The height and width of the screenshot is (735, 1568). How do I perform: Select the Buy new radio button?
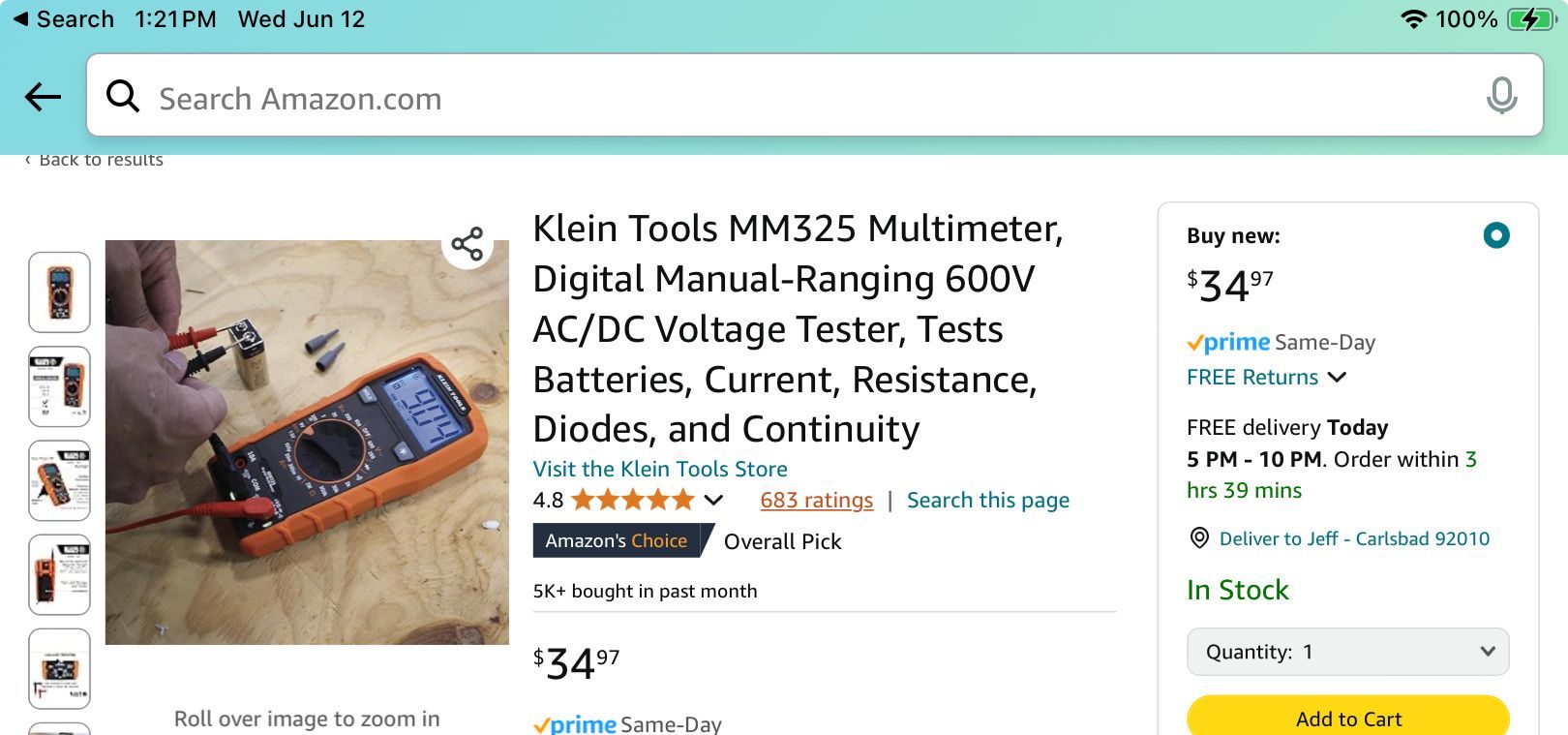pyautogui.click(x=1496, y=235)
